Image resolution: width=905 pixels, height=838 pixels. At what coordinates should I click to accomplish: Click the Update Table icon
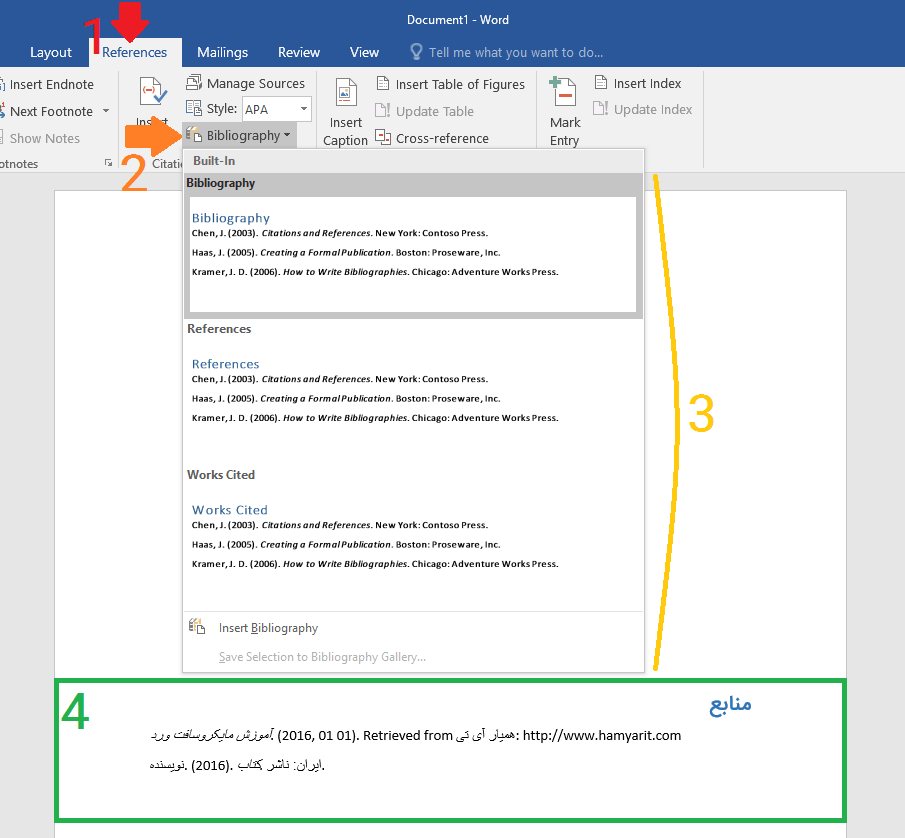coord(383,110)
